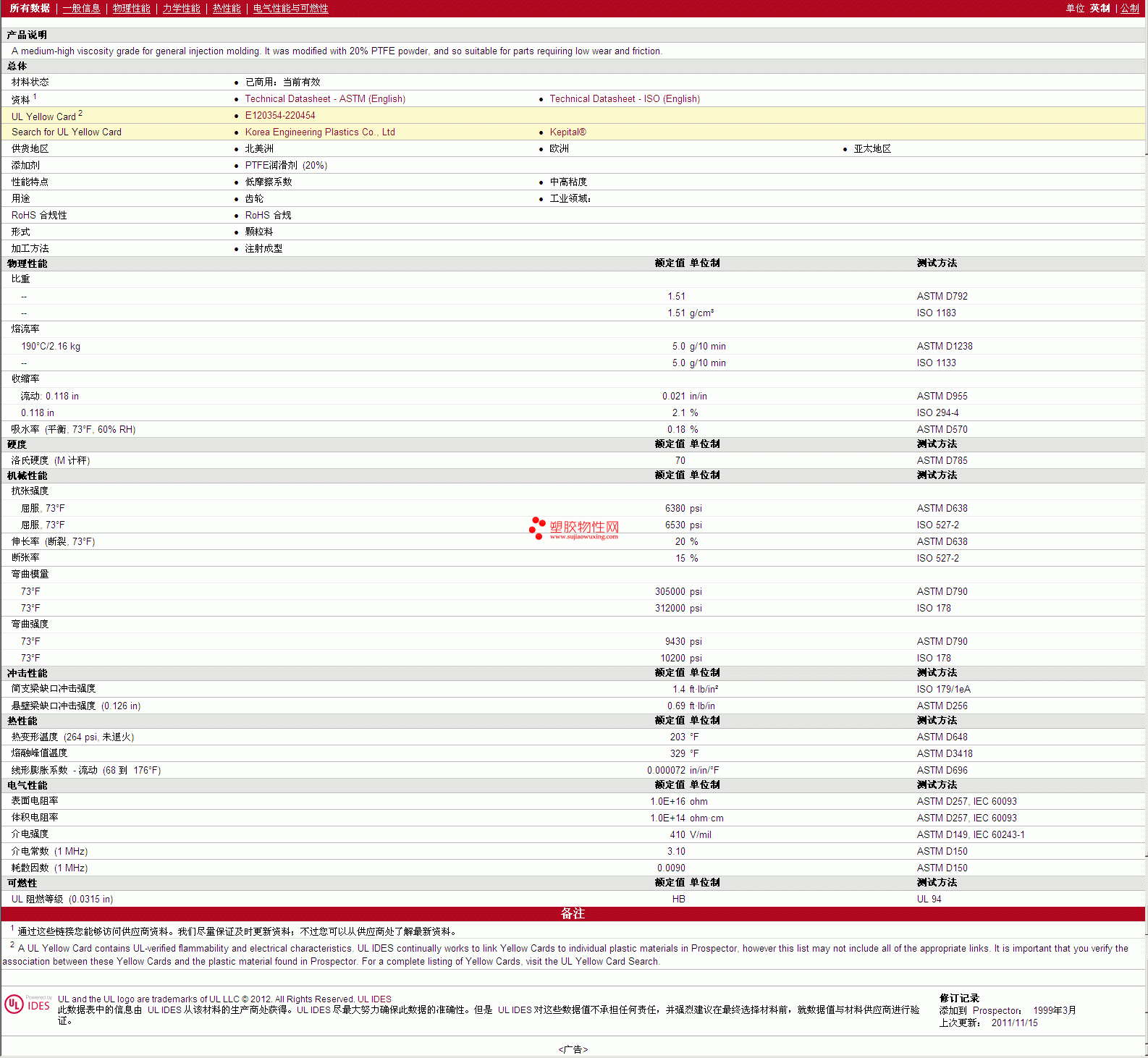Click the ASTM D149, IEC 60243-1 method

[x=971, y=835]
